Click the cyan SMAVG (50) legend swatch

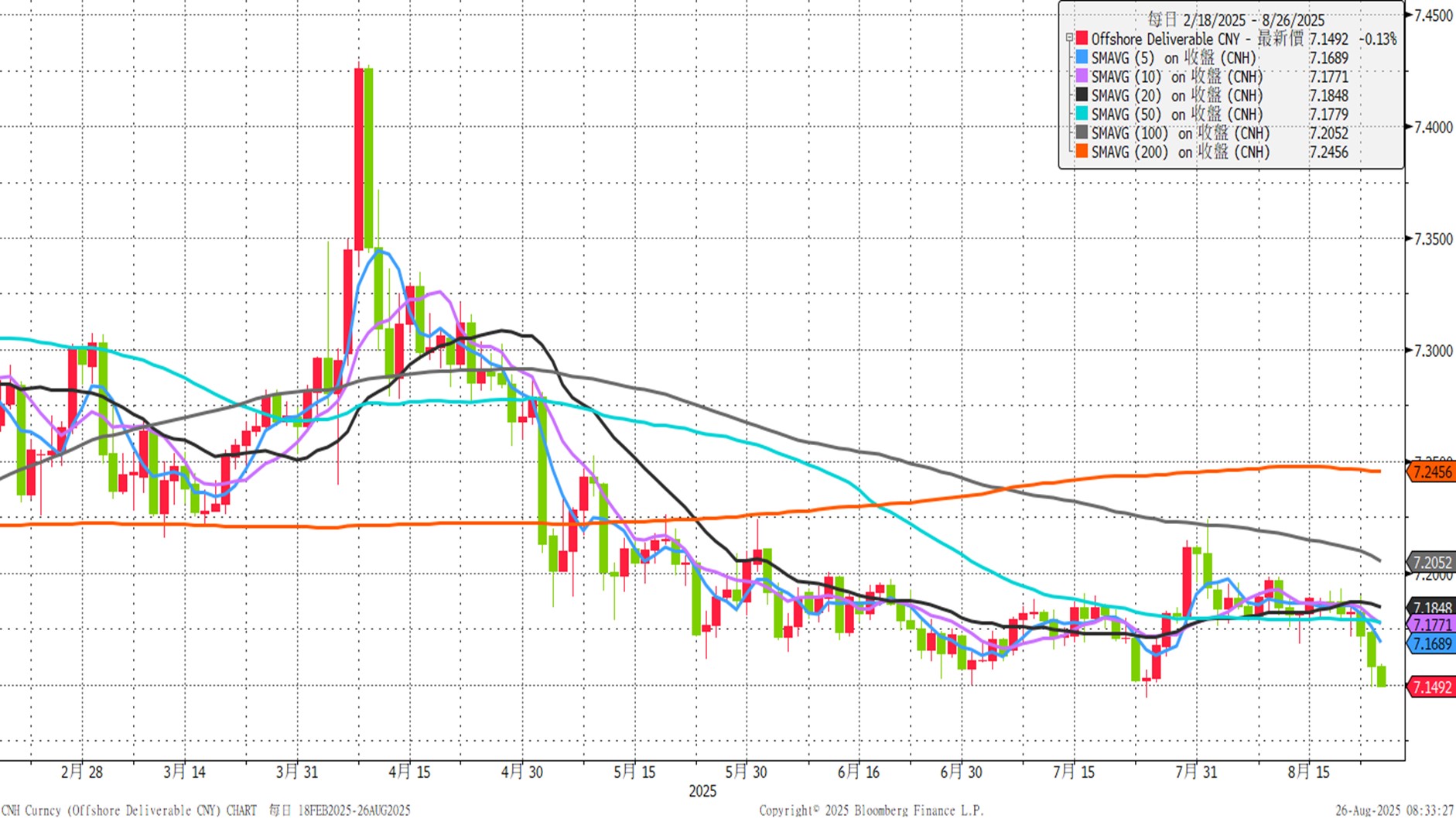click(x=1082, y=114)
